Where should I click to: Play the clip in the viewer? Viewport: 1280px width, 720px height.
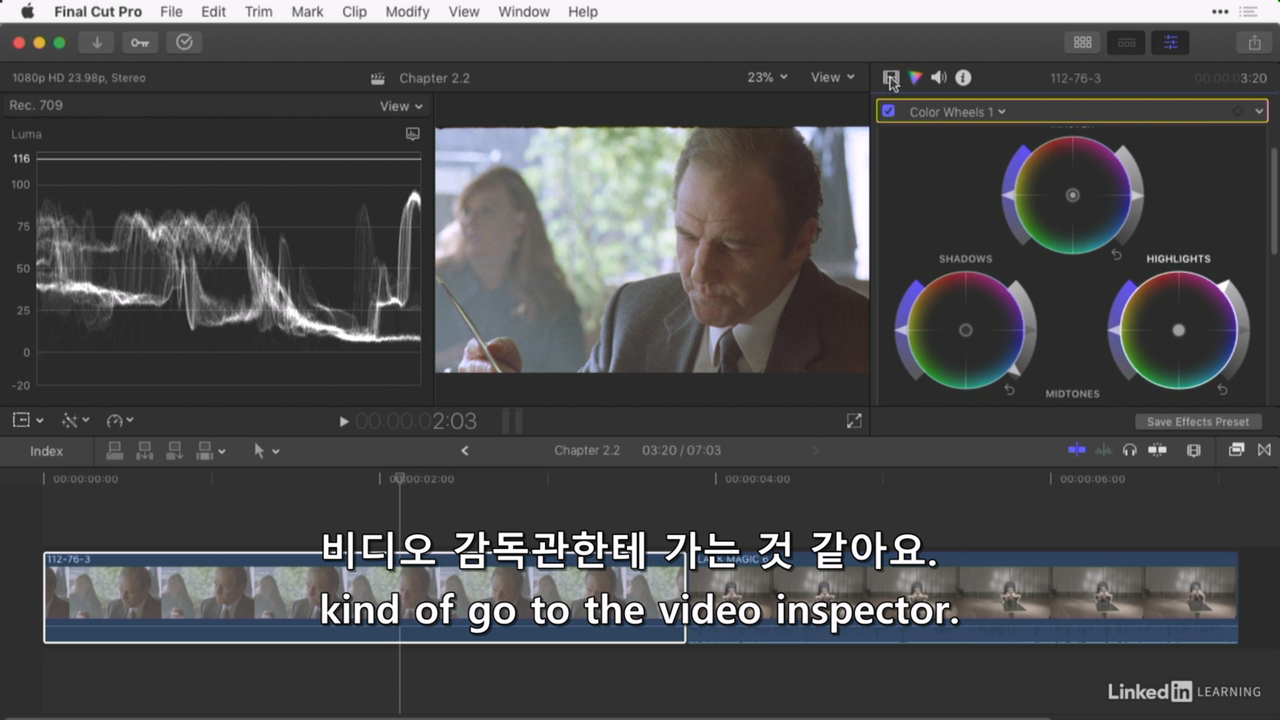344,422
